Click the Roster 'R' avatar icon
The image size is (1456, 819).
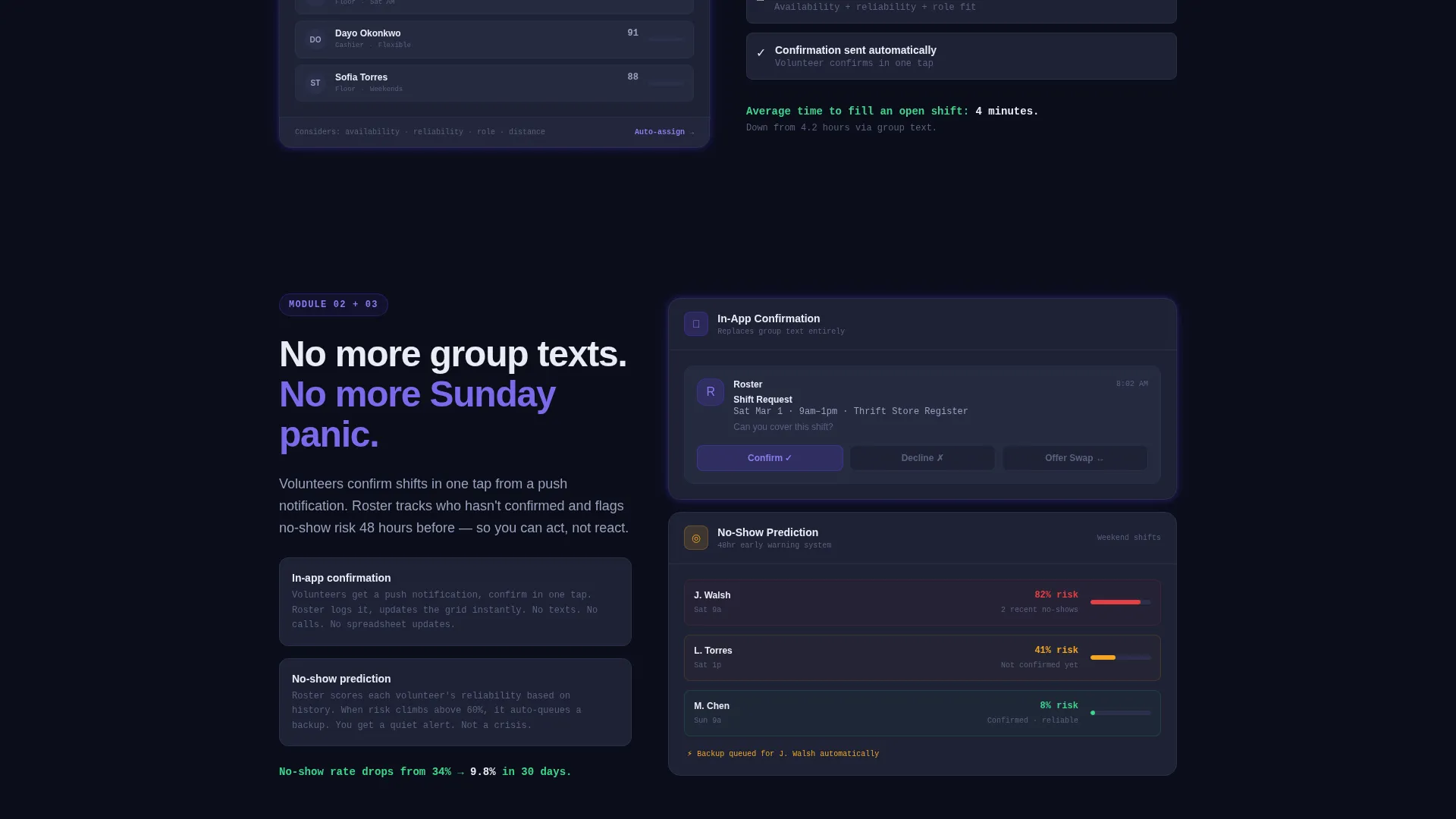pos(710,392)
